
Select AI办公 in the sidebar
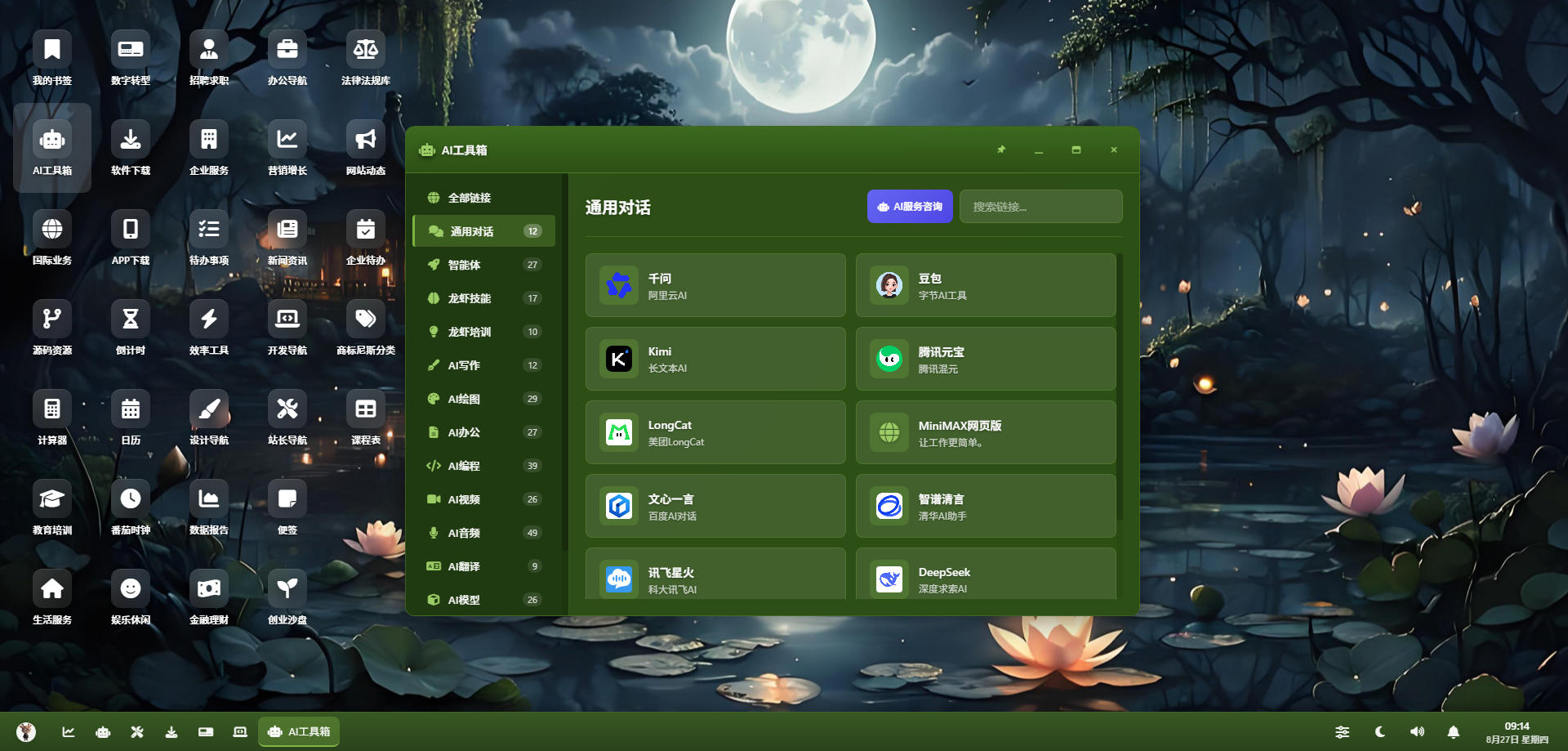(x=484, y=432)
